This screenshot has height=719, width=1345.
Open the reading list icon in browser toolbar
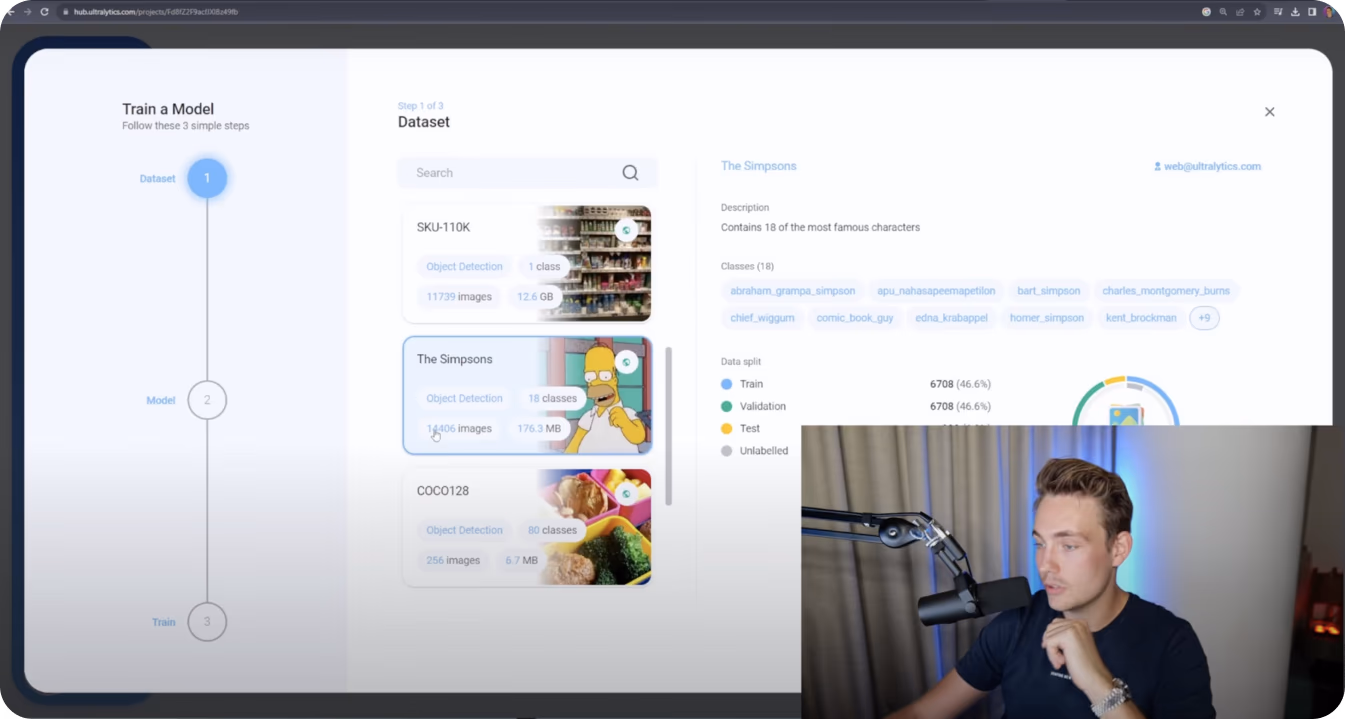coord(1278,12)
